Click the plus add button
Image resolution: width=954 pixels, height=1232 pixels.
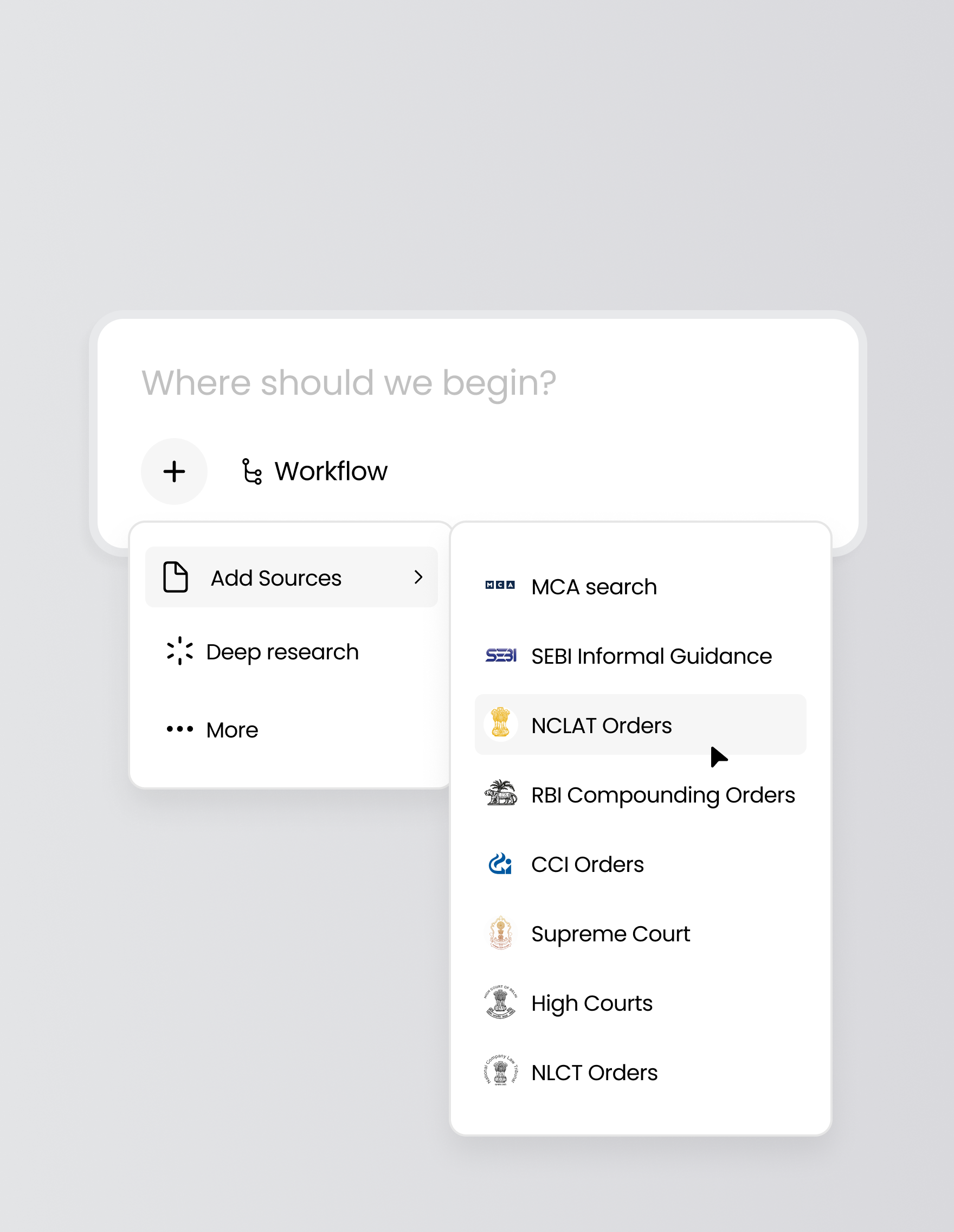tap(174, 472)
